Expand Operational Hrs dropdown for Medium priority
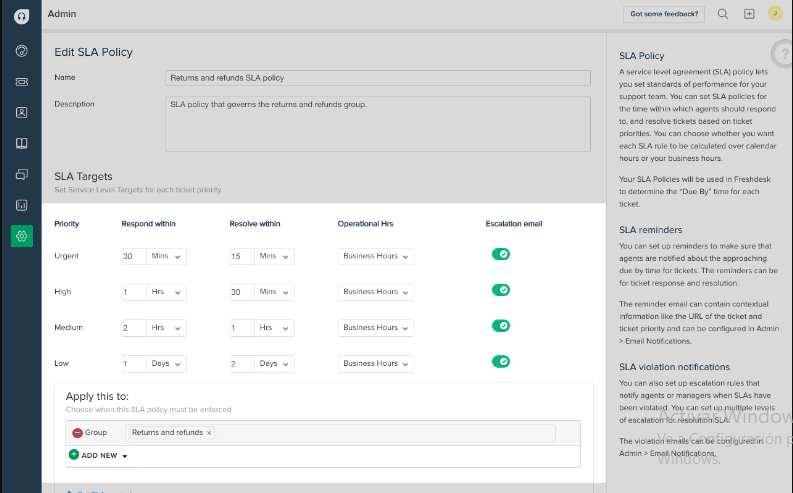 click(376, 328)
